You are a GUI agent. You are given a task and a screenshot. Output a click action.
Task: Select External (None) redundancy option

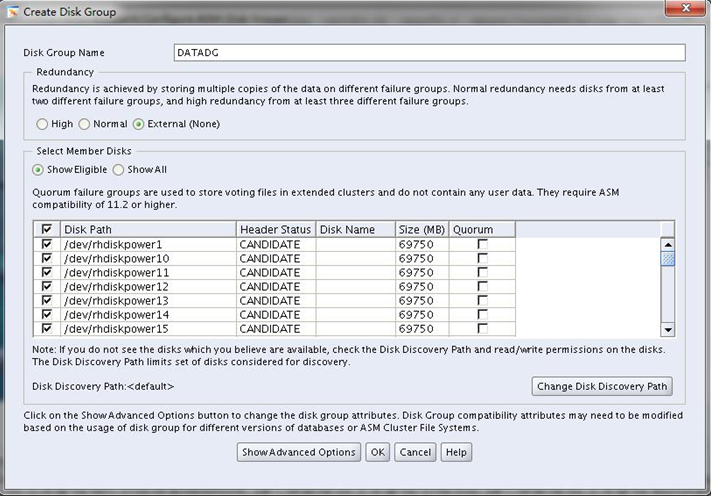tap(139, 124)
